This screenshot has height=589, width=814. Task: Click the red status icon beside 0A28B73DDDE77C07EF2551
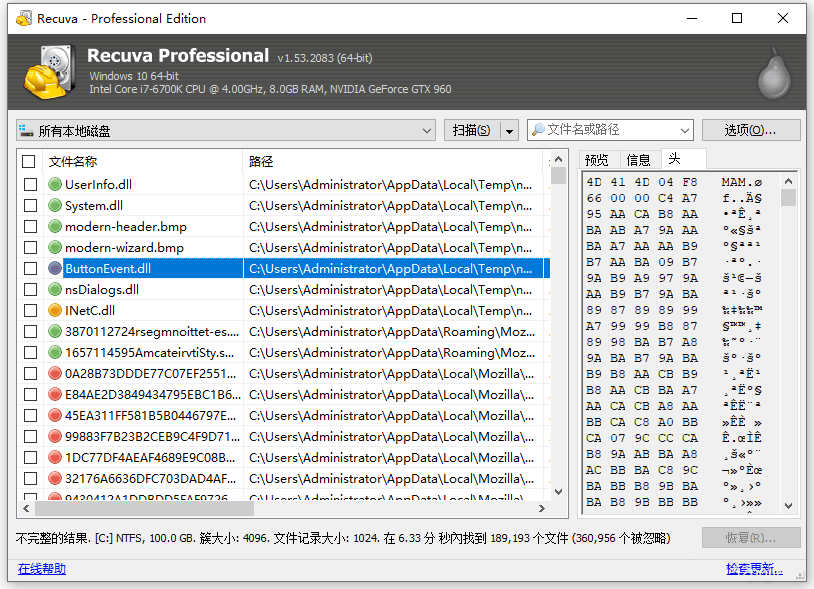pyautogui.click(x=55, y=373)
